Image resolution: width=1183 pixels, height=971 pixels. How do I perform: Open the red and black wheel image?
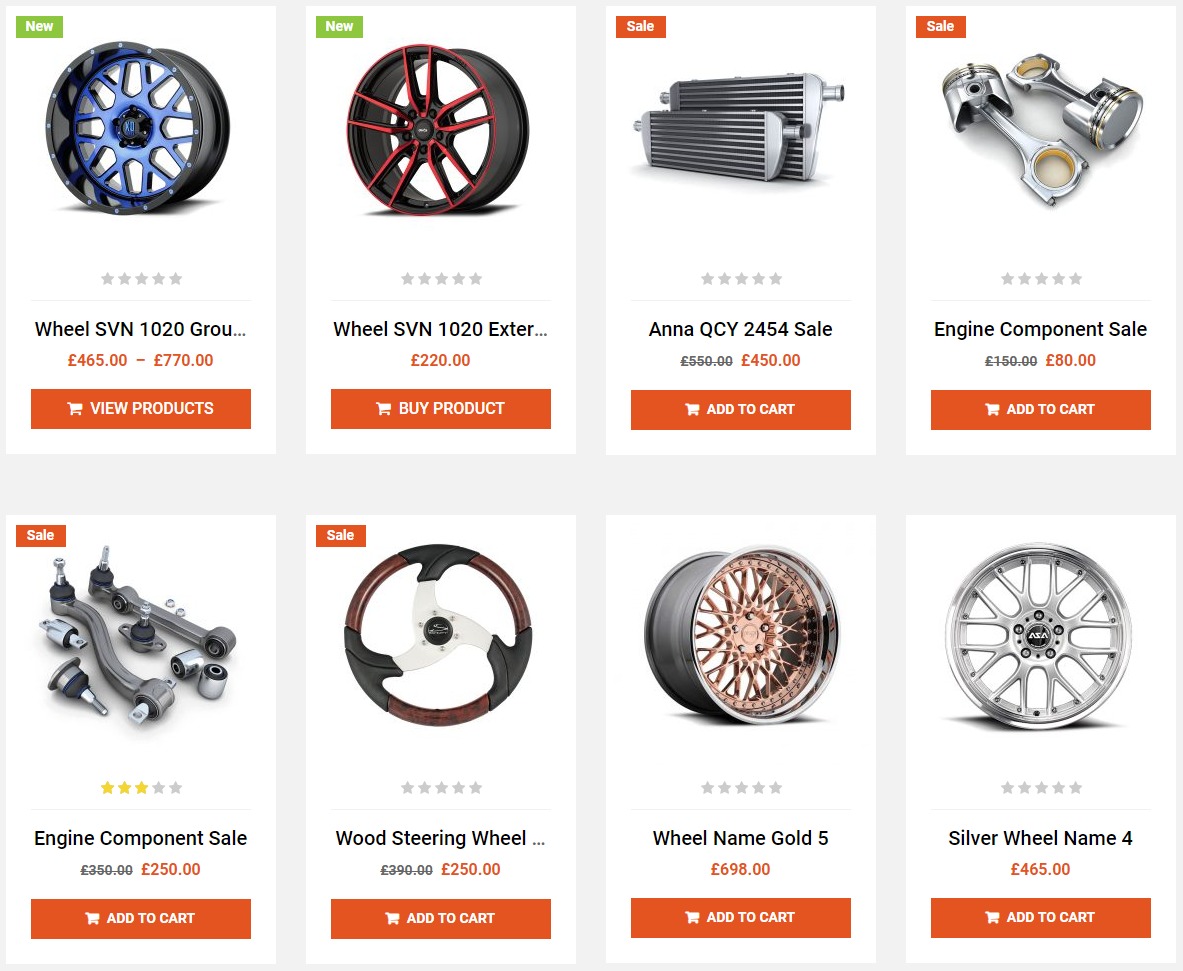pos(438,129)
